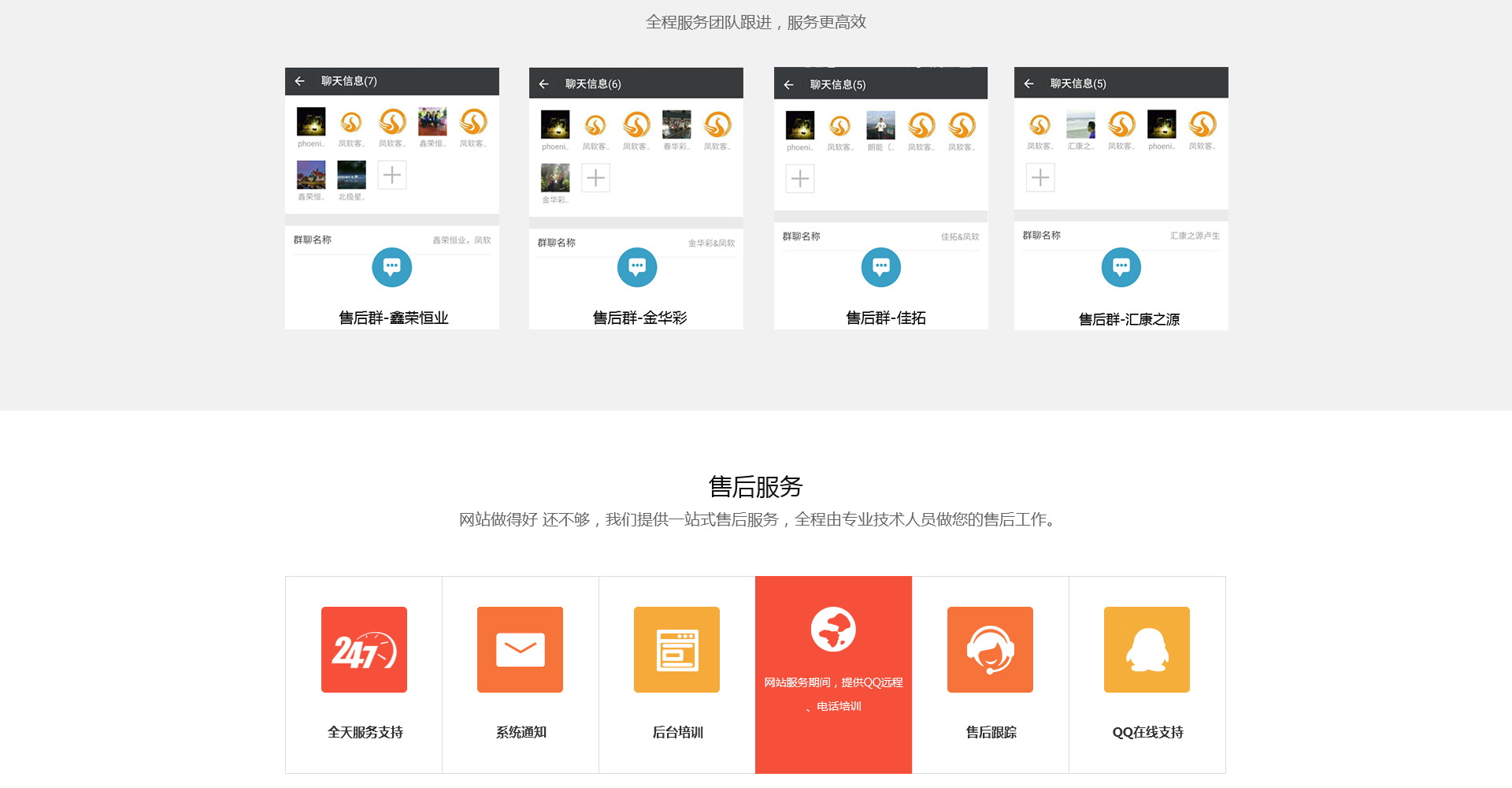Click the headset after-sales tracking icon
1512x788 pixels.
coord(990,650)
